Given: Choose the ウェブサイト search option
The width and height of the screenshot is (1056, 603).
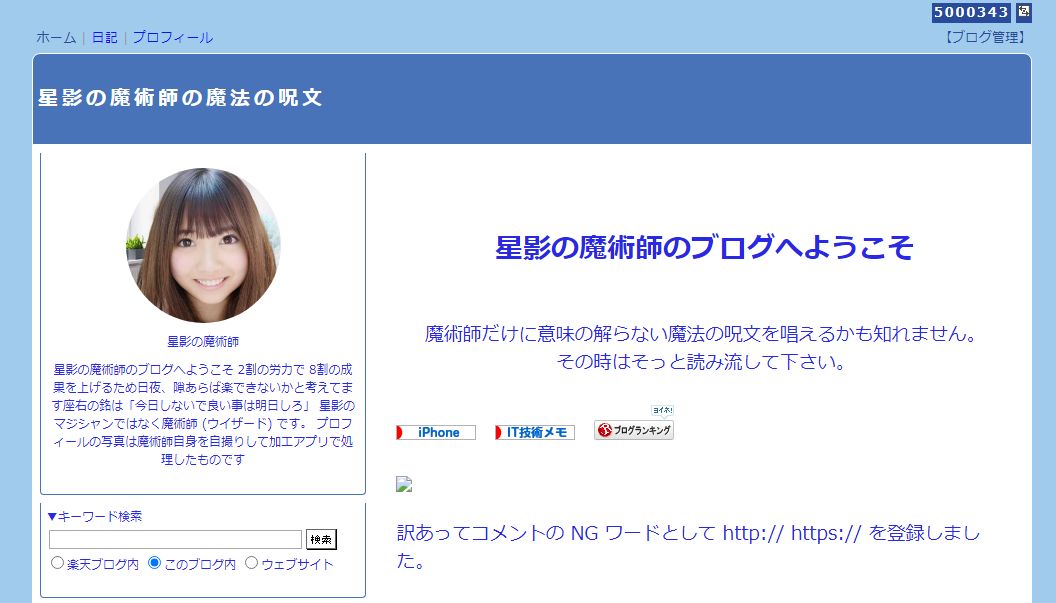Looking at the screenshot, I should (250, 562).
